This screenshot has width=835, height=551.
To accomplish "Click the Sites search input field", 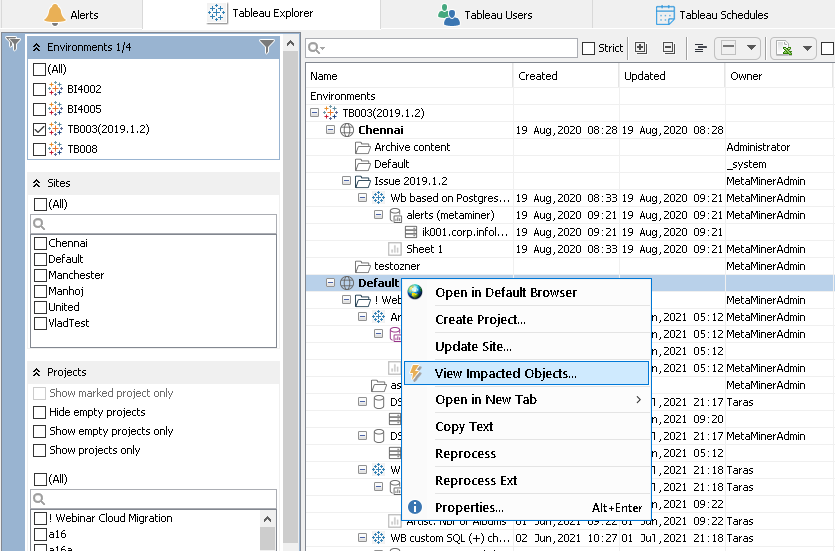I will [153, 224].
